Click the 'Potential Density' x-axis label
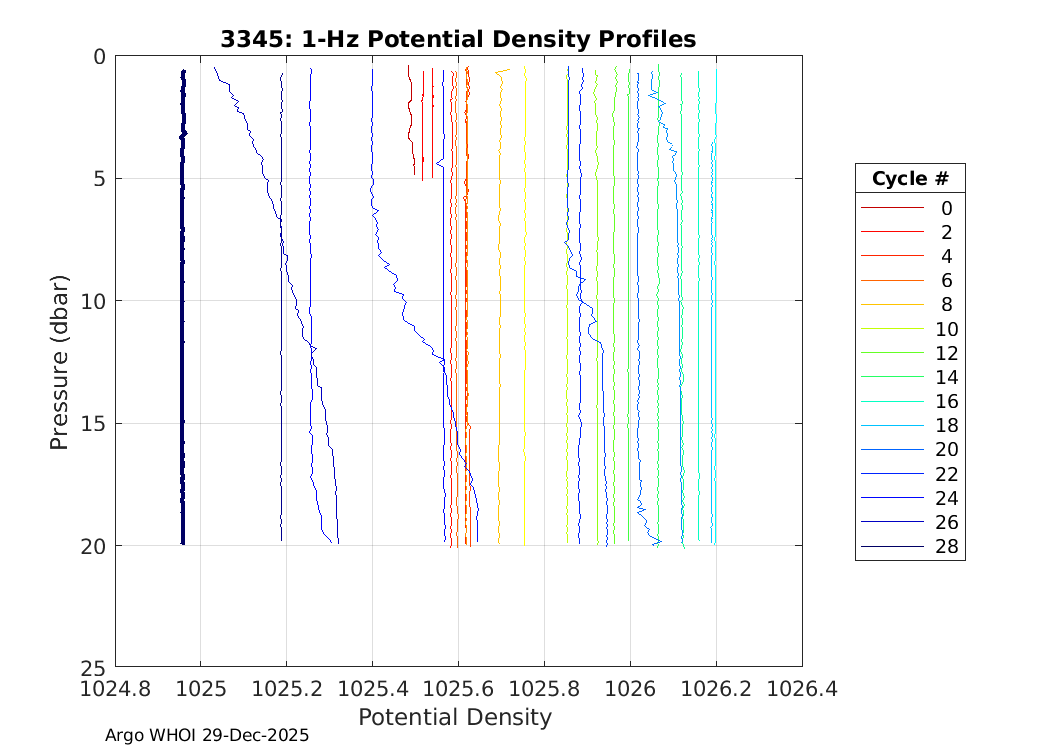This screenshot has height=750, width=1050. pos(455,717)
